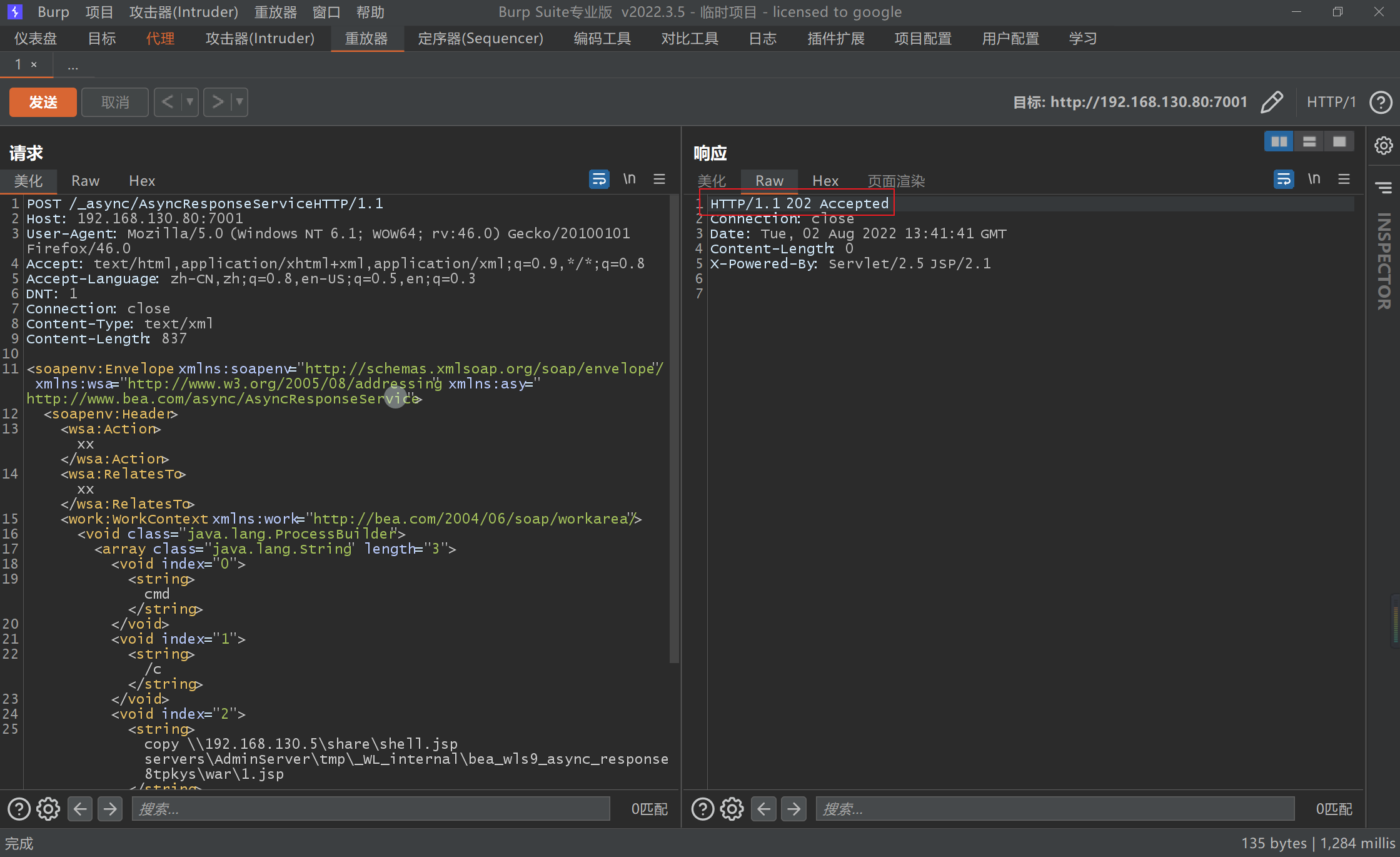Viewport: 1400px width, 857px height.
Task: Open the 帮助 help menu
Action: pyautogui.click(x=370, y=12)
